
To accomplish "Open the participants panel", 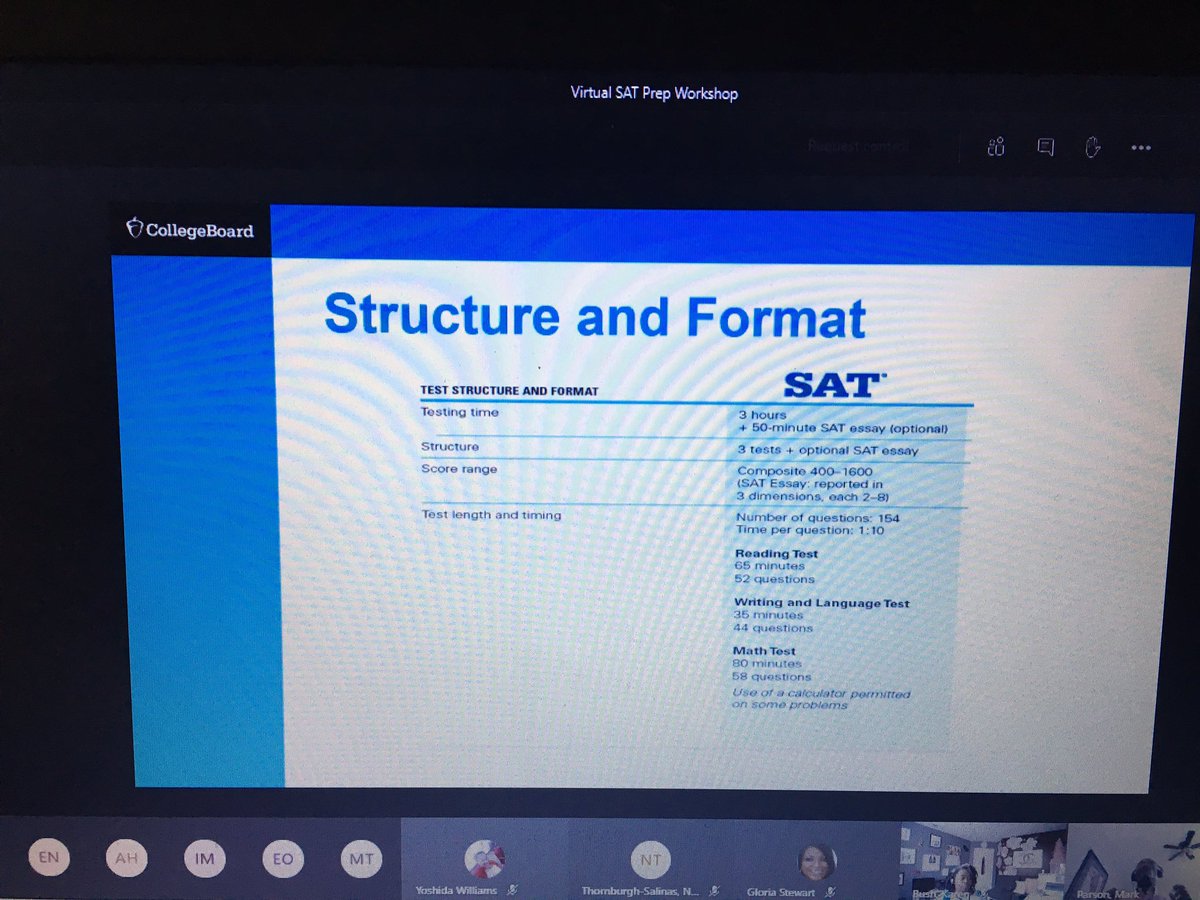I will click(x=994, y=147).
